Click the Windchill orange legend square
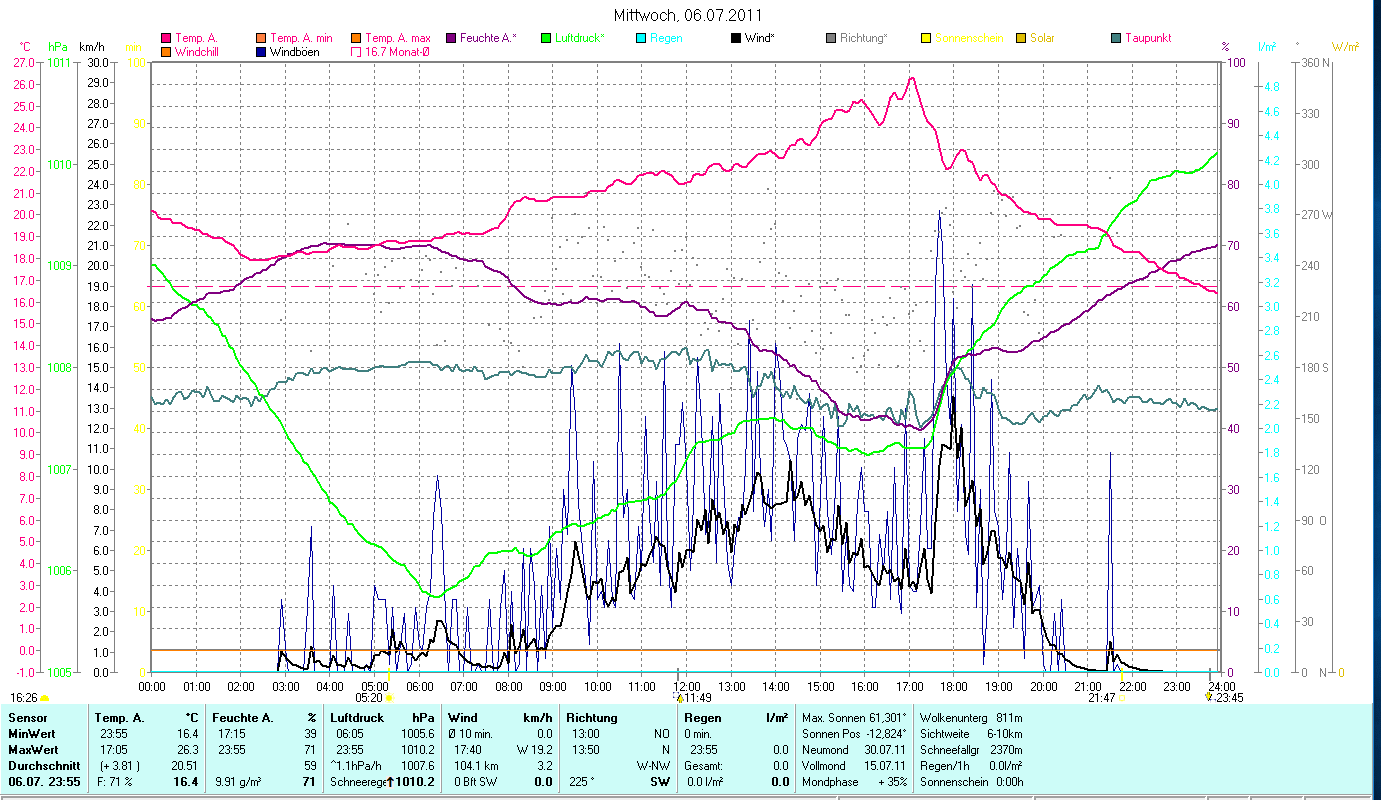Image resolution: width=1381 pixels, height=800 pixels. 165,51
